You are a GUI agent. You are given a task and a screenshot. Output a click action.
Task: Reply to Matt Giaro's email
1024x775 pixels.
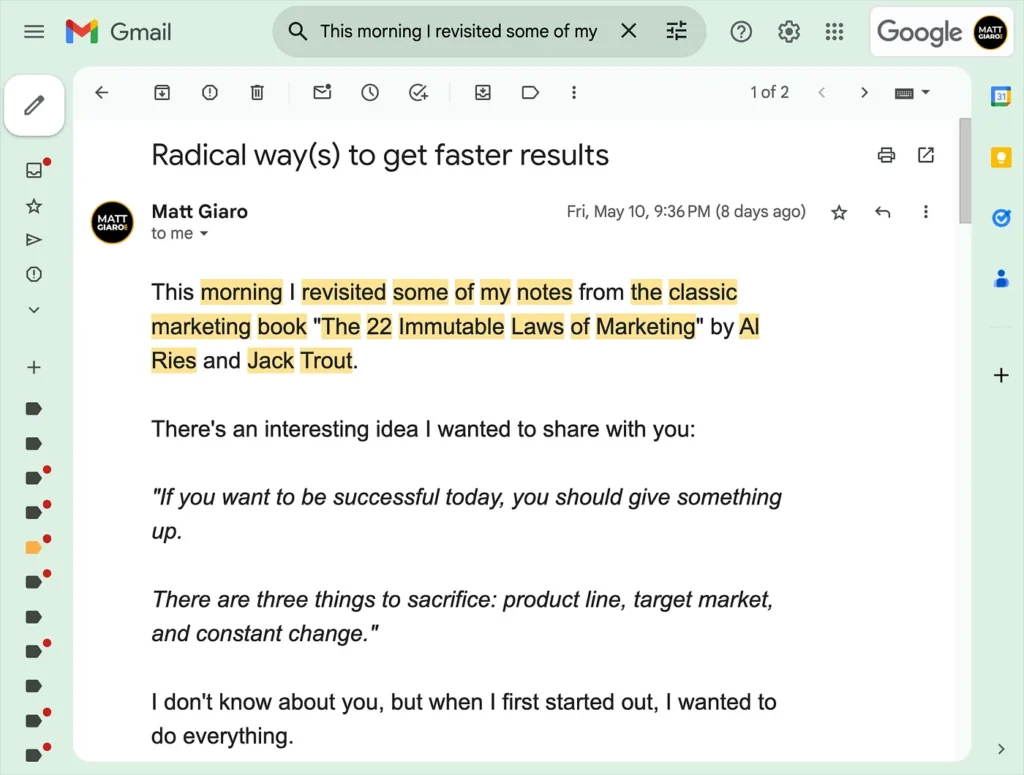pos(882,212)
